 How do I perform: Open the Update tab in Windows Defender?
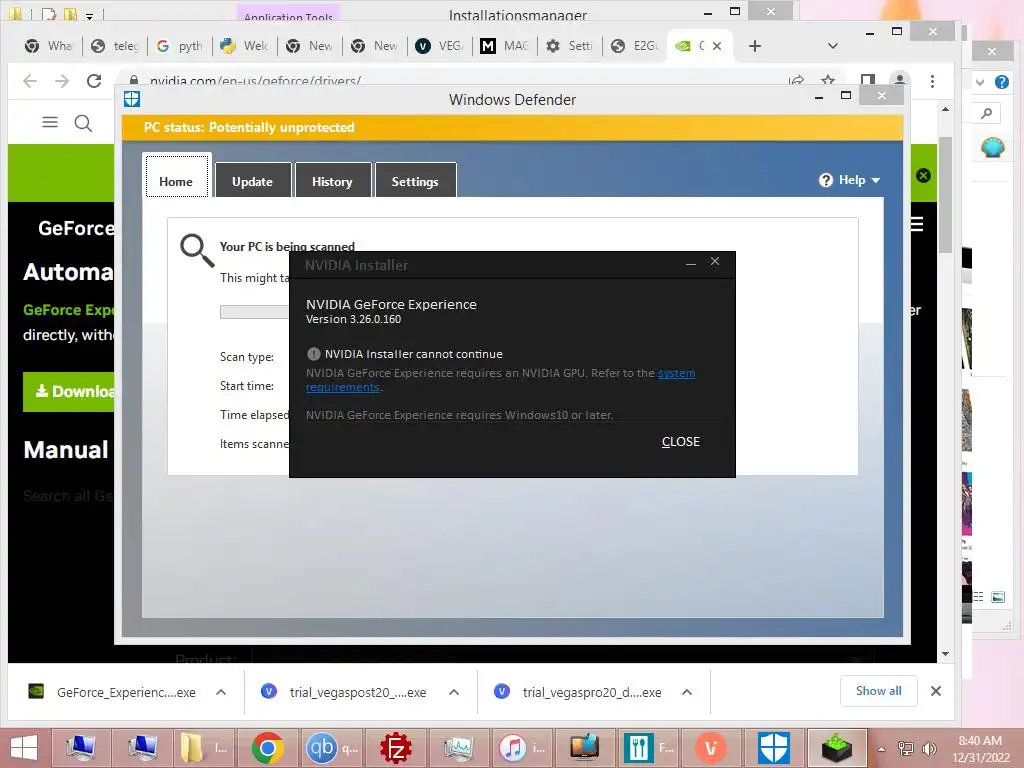pos(253,182)
